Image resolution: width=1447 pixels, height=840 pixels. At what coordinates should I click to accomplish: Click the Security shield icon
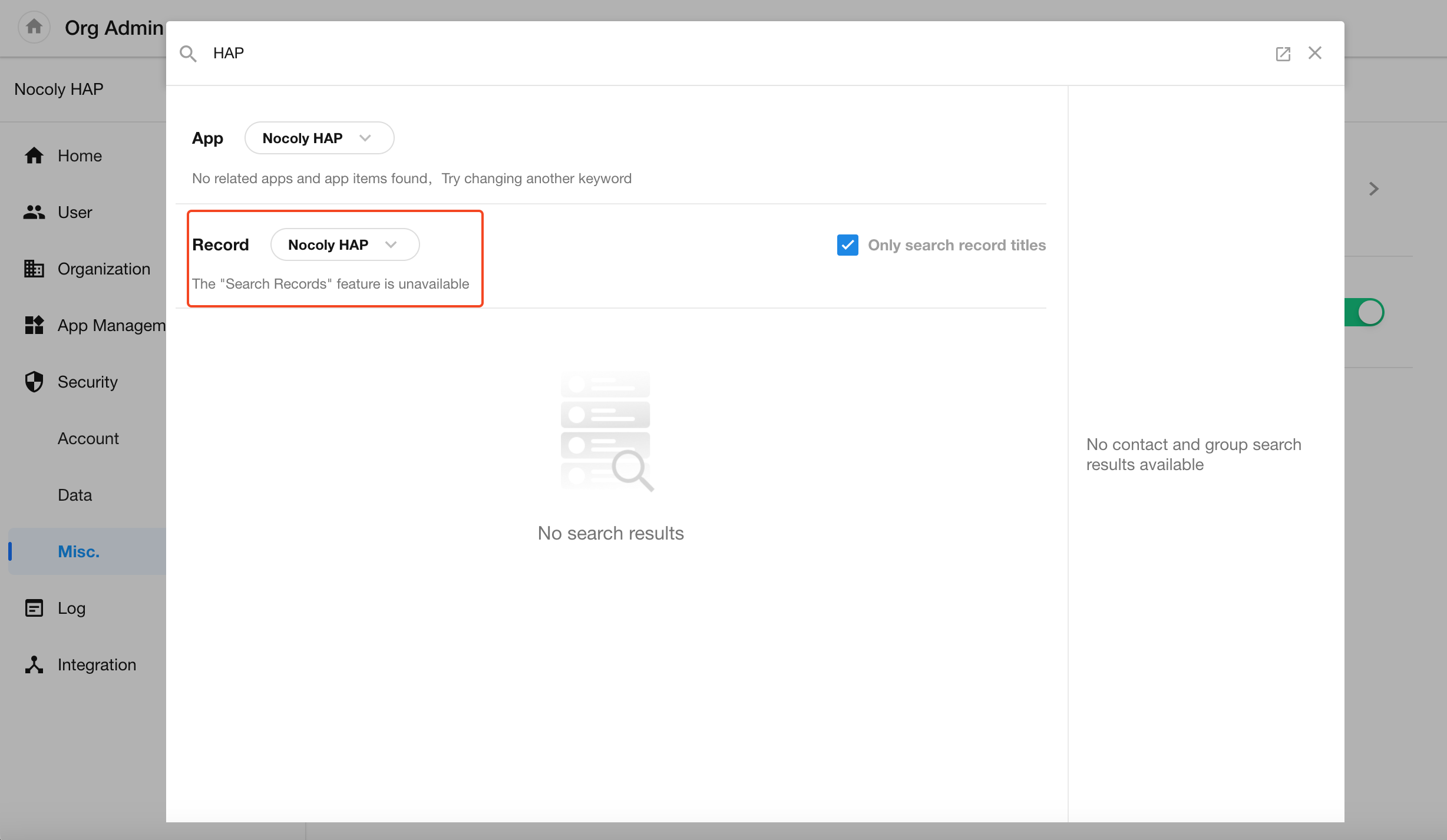pyautogui.click(x=34, y=382)
